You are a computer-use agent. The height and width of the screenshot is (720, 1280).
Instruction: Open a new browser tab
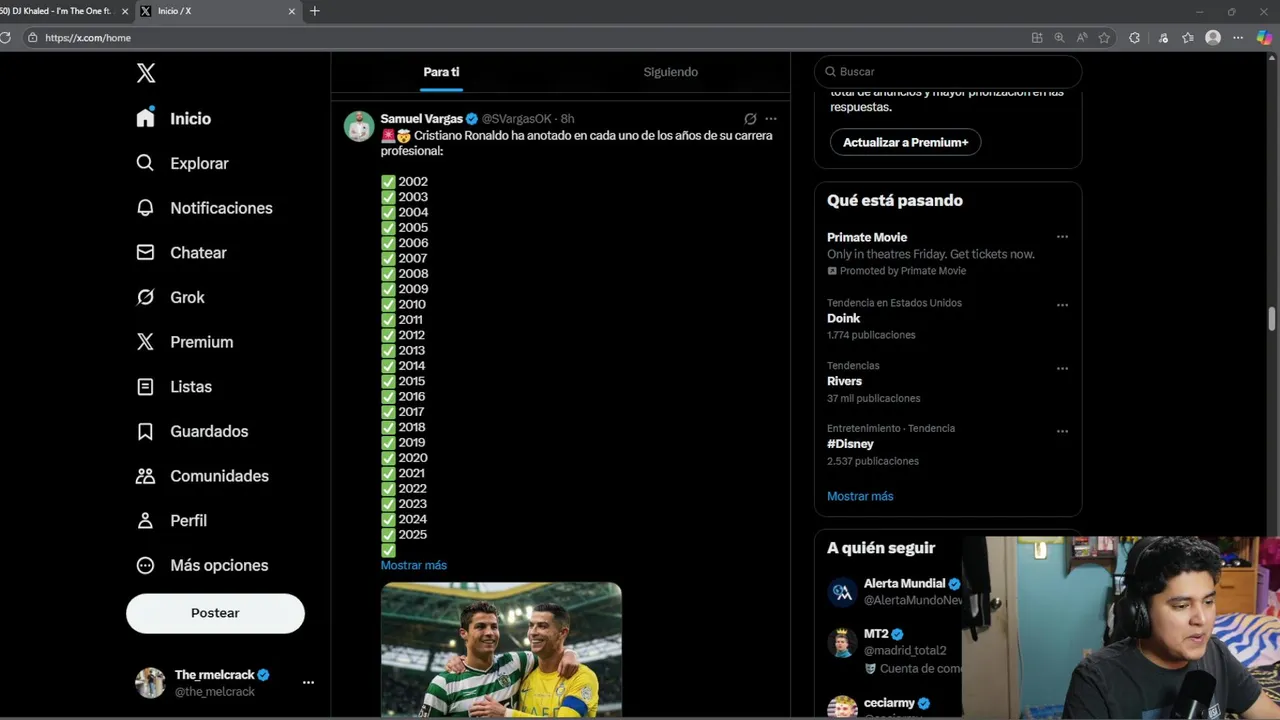315,11
